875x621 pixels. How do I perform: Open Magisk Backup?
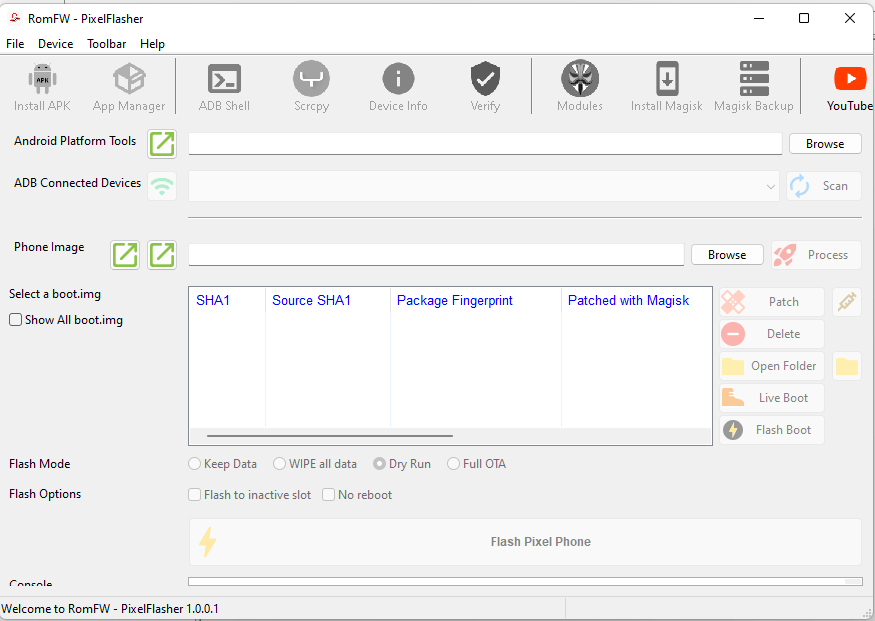coord(753,86)
